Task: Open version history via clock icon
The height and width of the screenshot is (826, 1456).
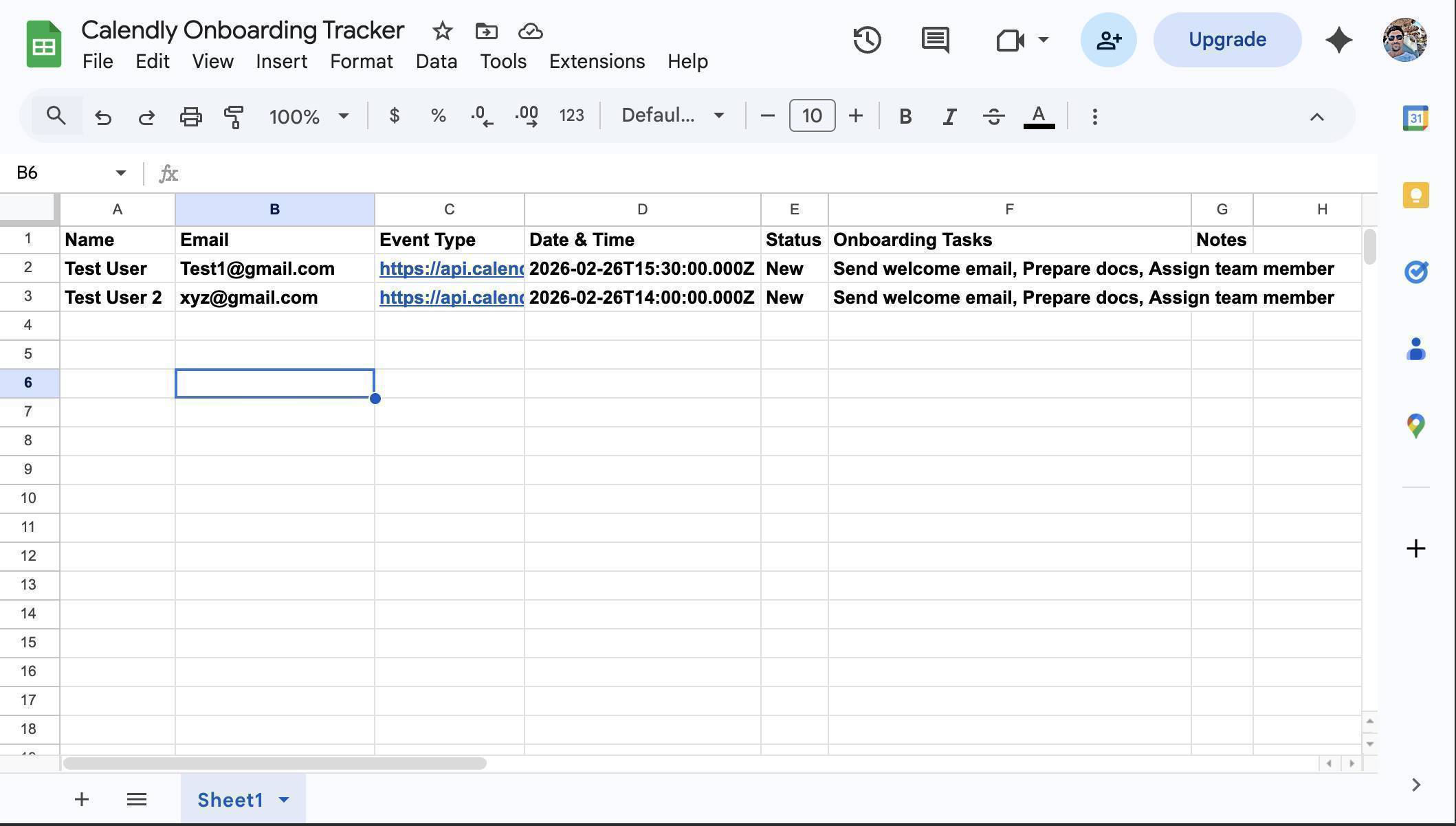Action: coord(867,40)
